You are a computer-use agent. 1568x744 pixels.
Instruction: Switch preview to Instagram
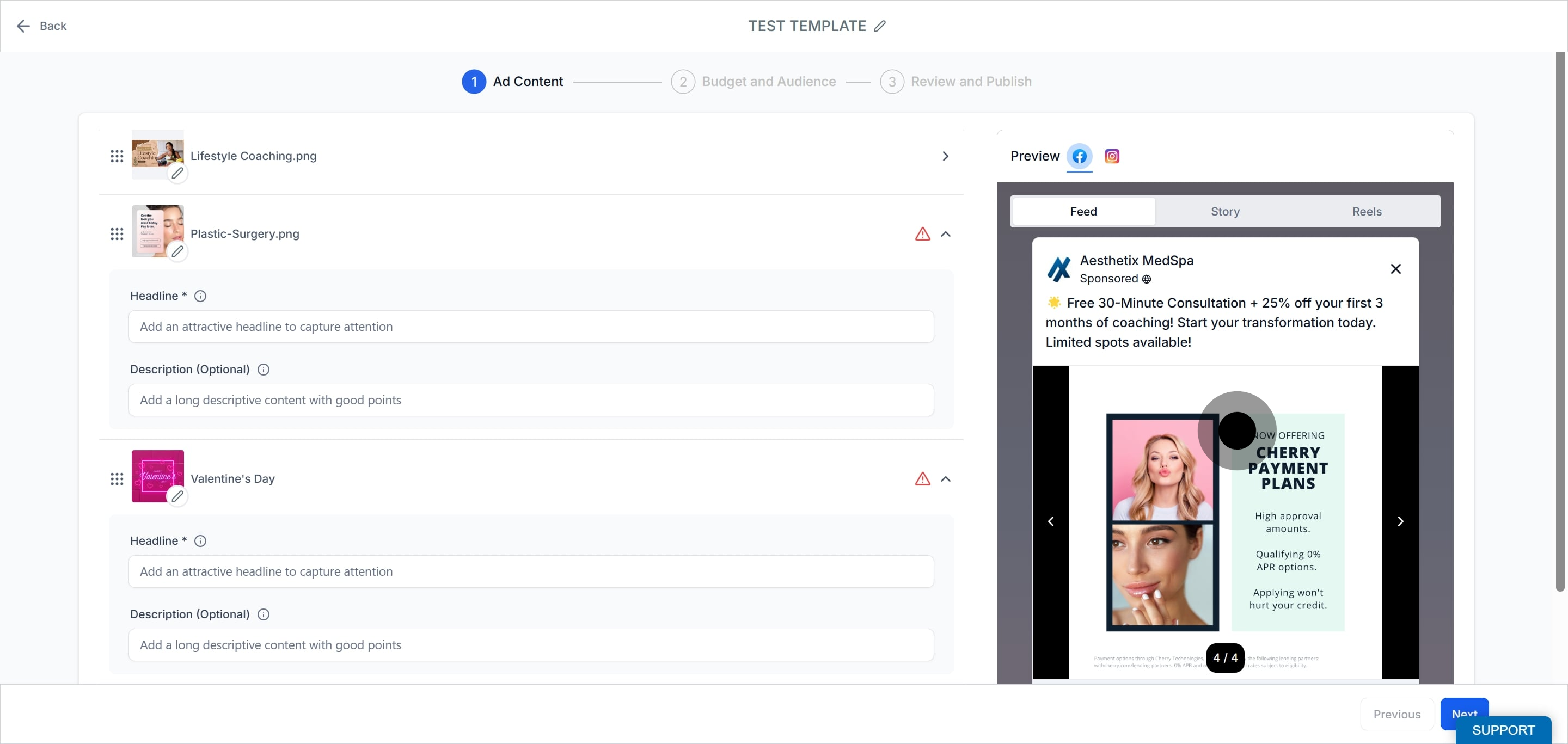[x=1112, y=156]
